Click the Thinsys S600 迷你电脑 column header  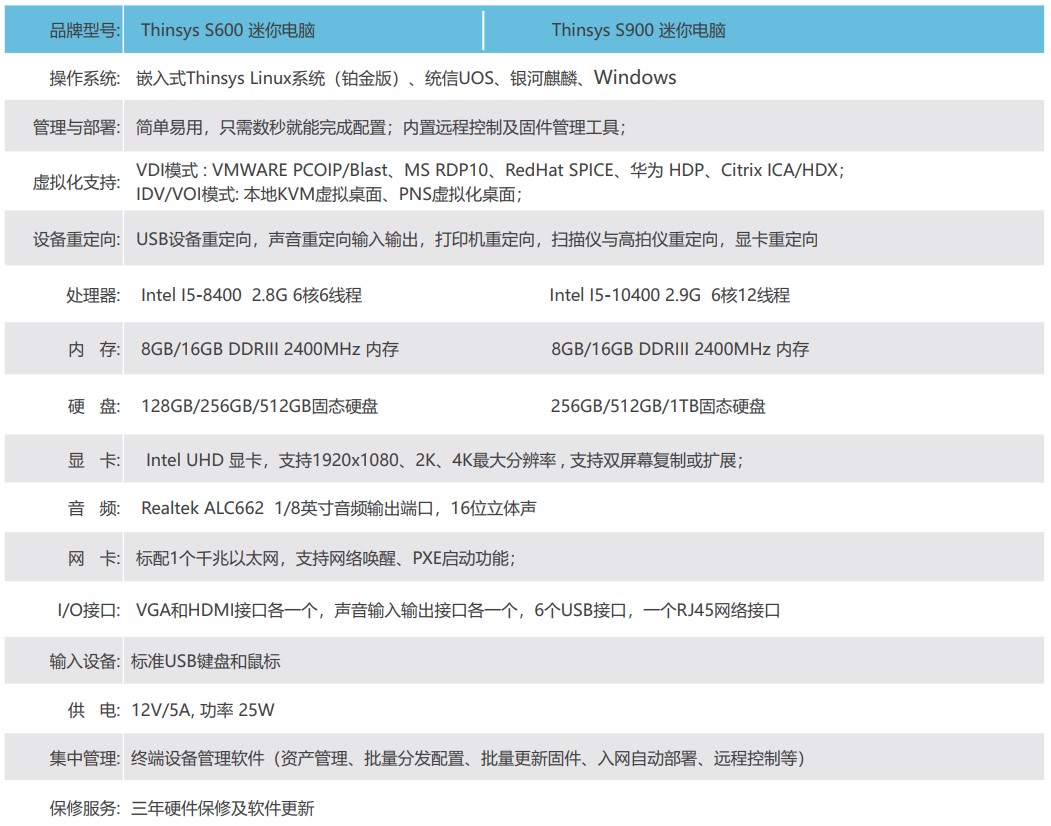point(228,30)
